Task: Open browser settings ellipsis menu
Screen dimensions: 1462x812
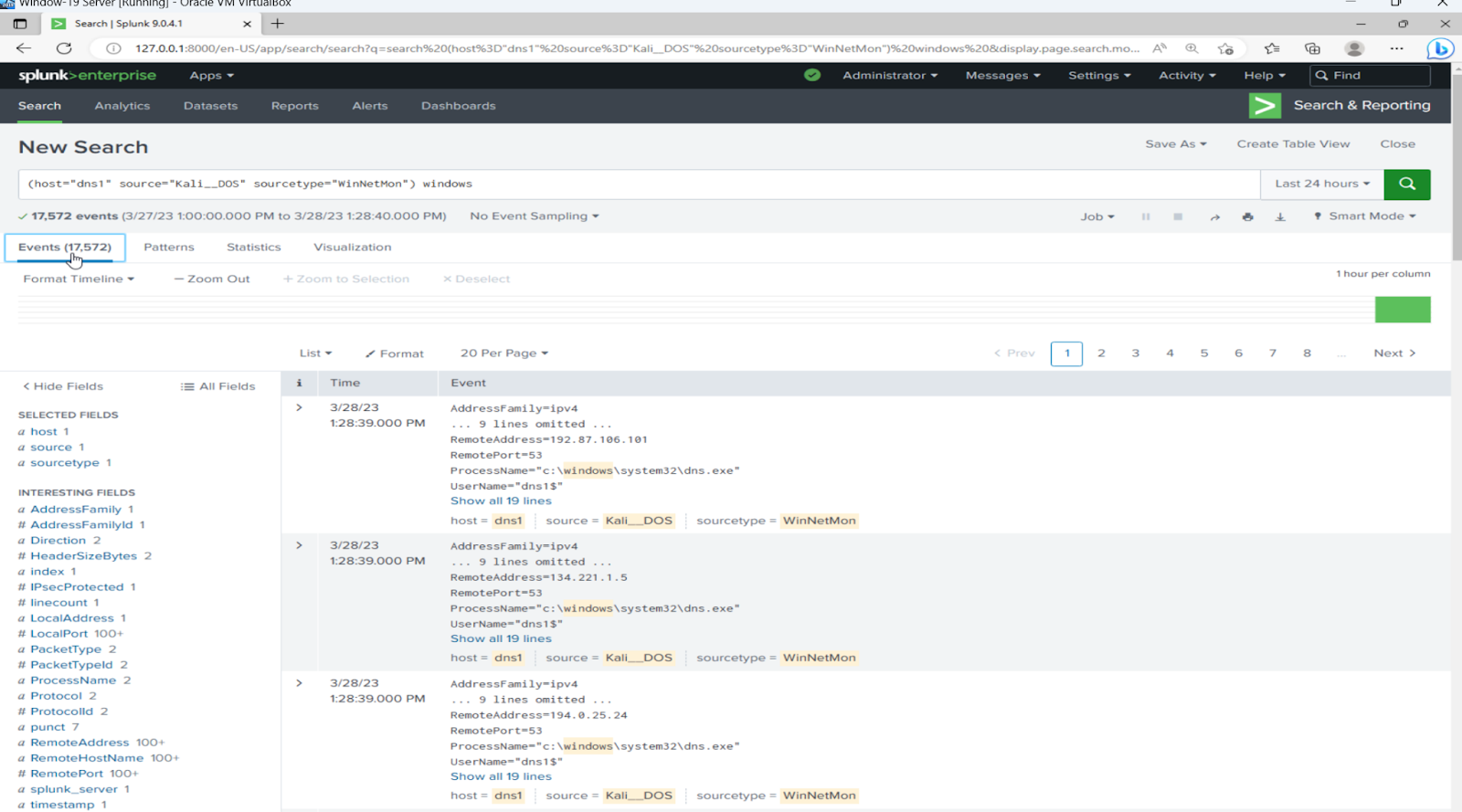Action: (x=1396, y=48)
